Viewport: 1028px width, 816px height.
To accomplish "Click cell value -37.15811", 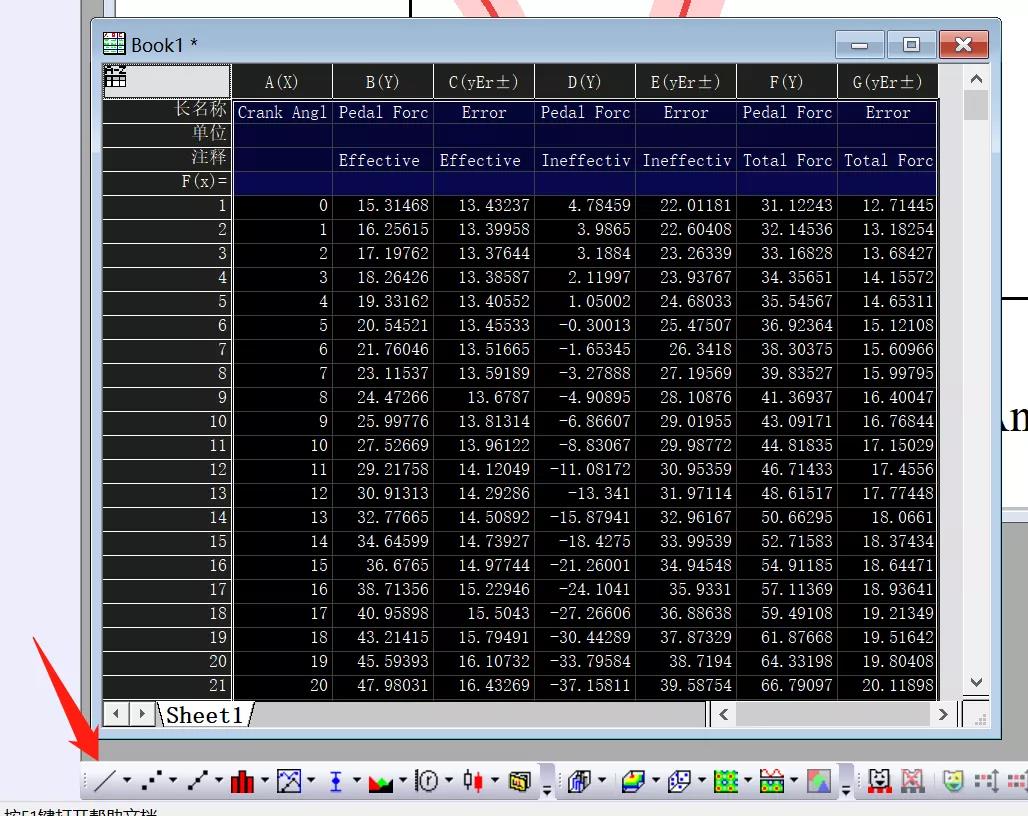I will [585, 686].
